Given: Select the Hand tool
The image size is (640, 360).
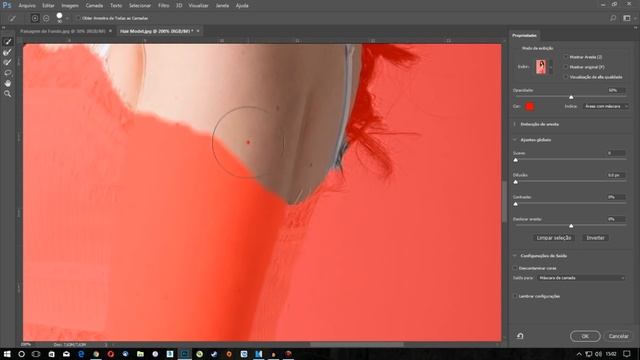Looking at the screenshot, I should point(7,83).
